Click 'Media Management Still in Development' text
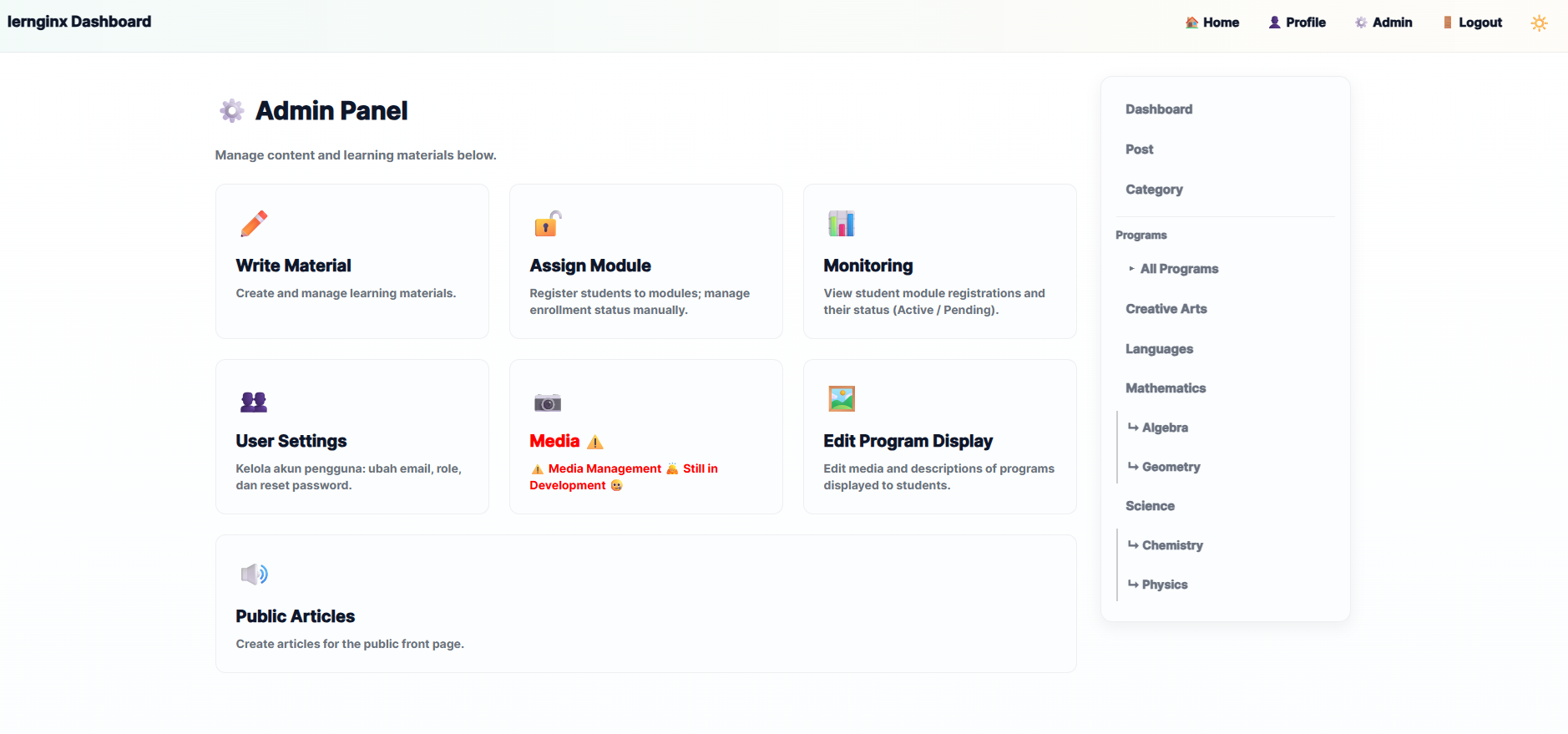This screenshot has height=734, width=1568. pos(624,477)
